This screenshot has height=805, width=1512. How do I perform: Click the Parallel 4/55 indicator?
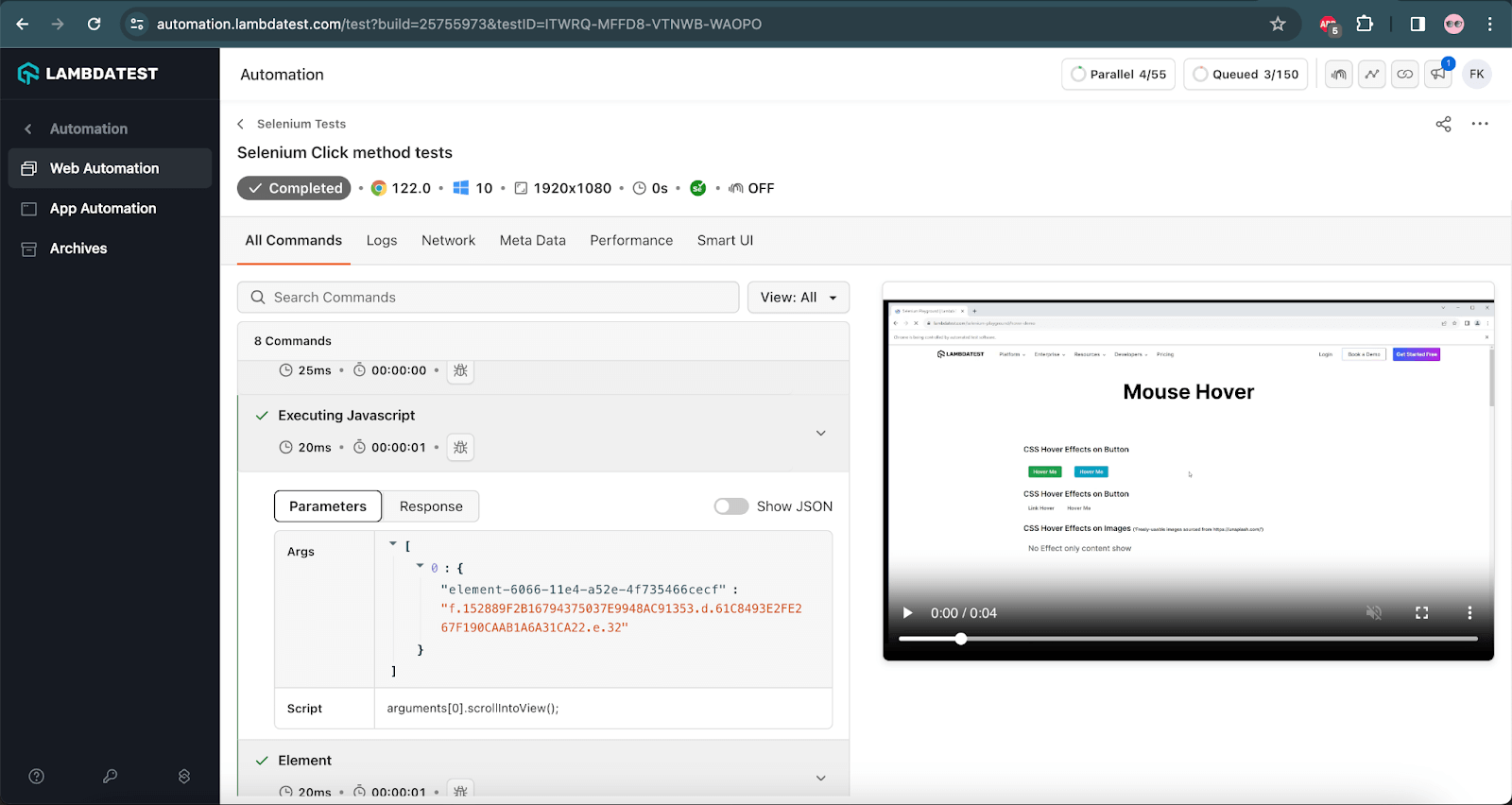(x=1118, y=74)
